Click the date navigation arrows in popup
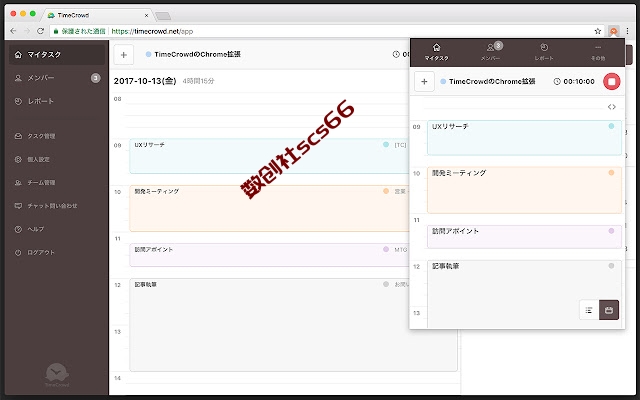 pos(611,107)
